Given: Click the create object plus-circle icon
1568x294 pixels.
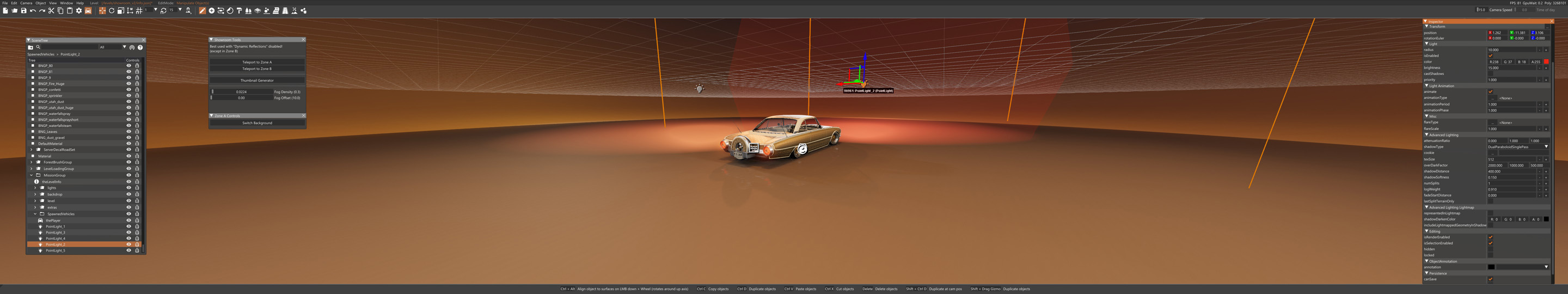Looking at the screenshot, I should point(211,10).
